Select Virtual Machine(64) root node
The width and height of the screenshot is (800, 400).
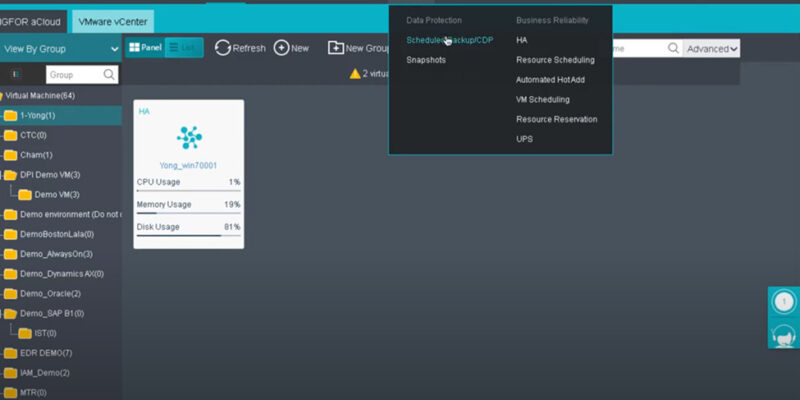coord(40,95)
